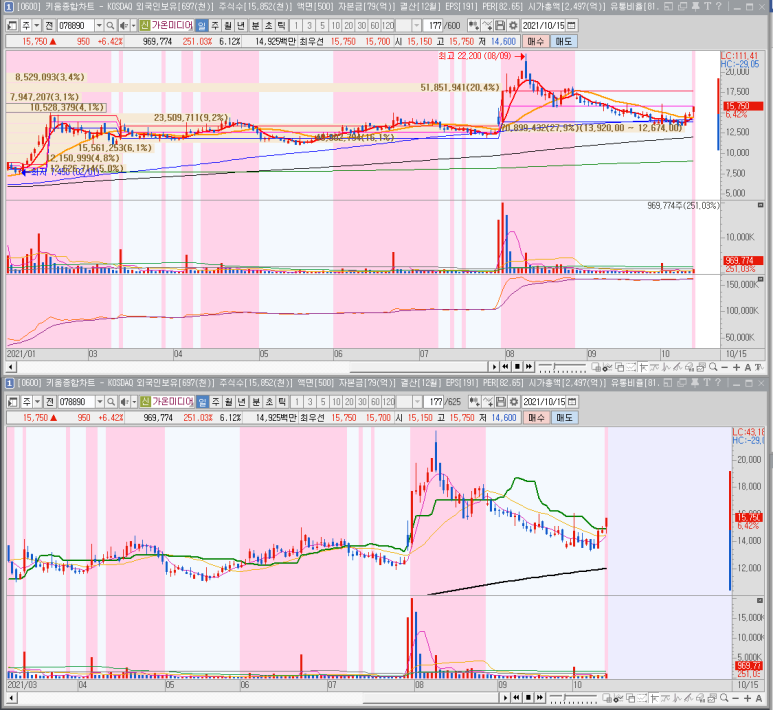The image size is (773, 710).
Task: Click the plus zoom-in icon under the bottom chart
Action: (747, 699)
